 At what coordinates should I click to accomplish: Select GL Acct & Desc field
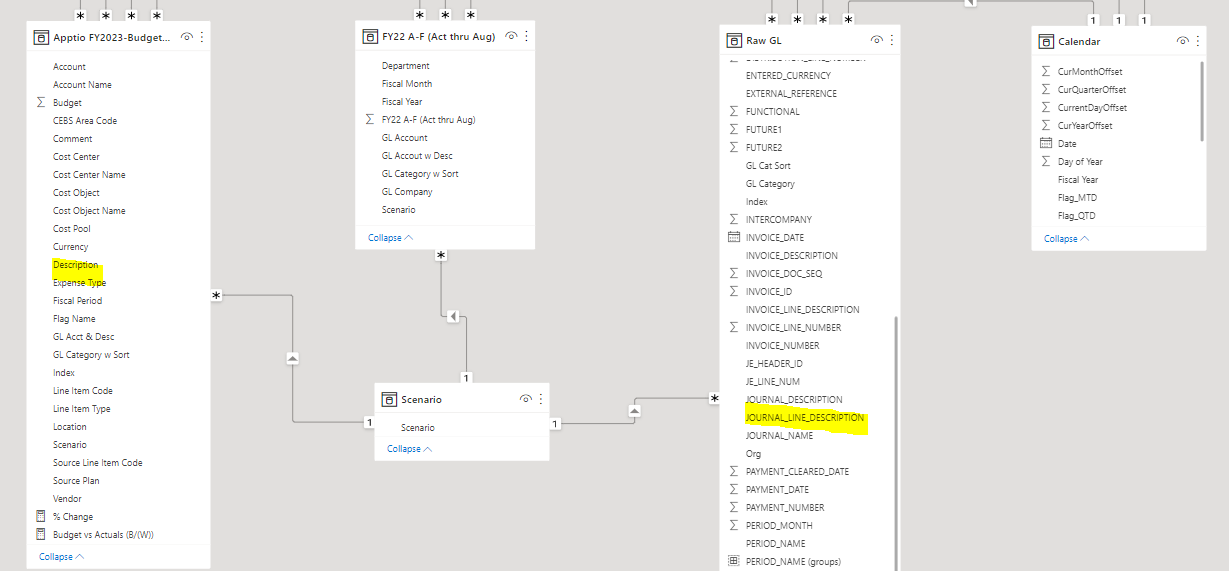83,337
